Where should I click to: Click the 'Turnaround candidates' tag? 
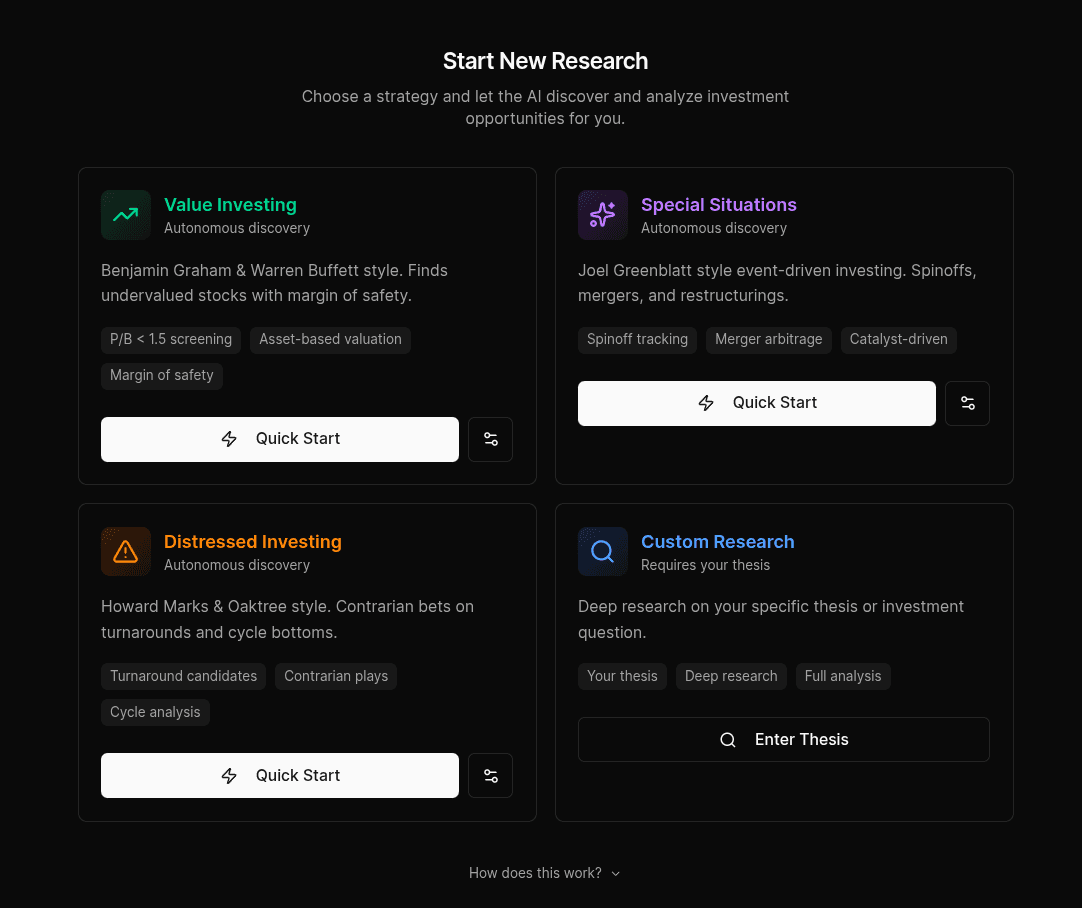point(183,677)
